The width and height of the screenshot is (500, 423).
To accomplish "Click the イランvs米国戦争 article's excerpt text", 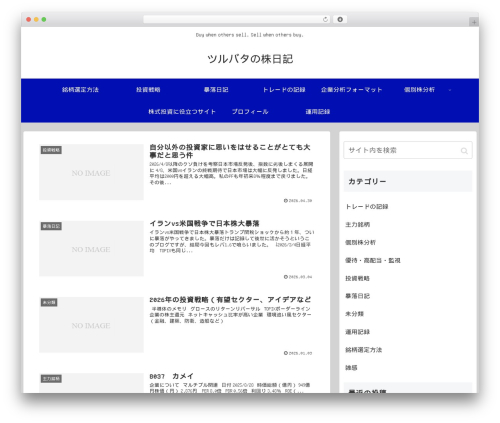I will pos(232,241).
